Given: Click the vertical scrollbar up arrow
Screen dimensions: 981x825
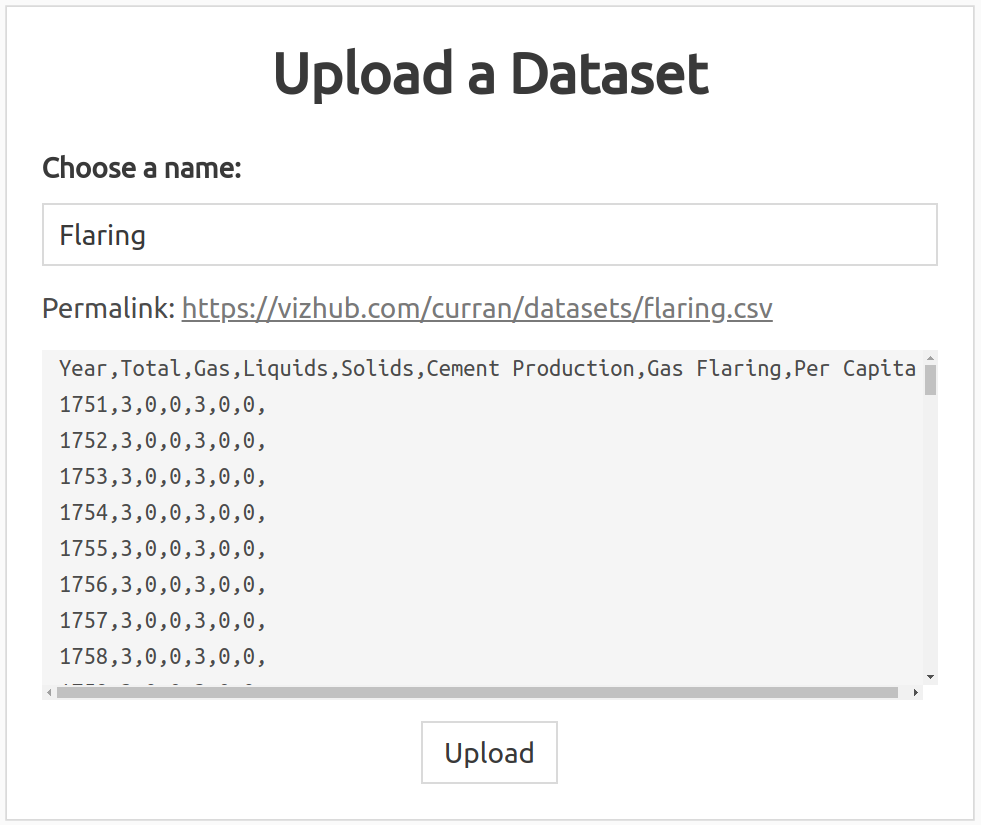Looking at the screenshot, I should click(x=930, y=358).
